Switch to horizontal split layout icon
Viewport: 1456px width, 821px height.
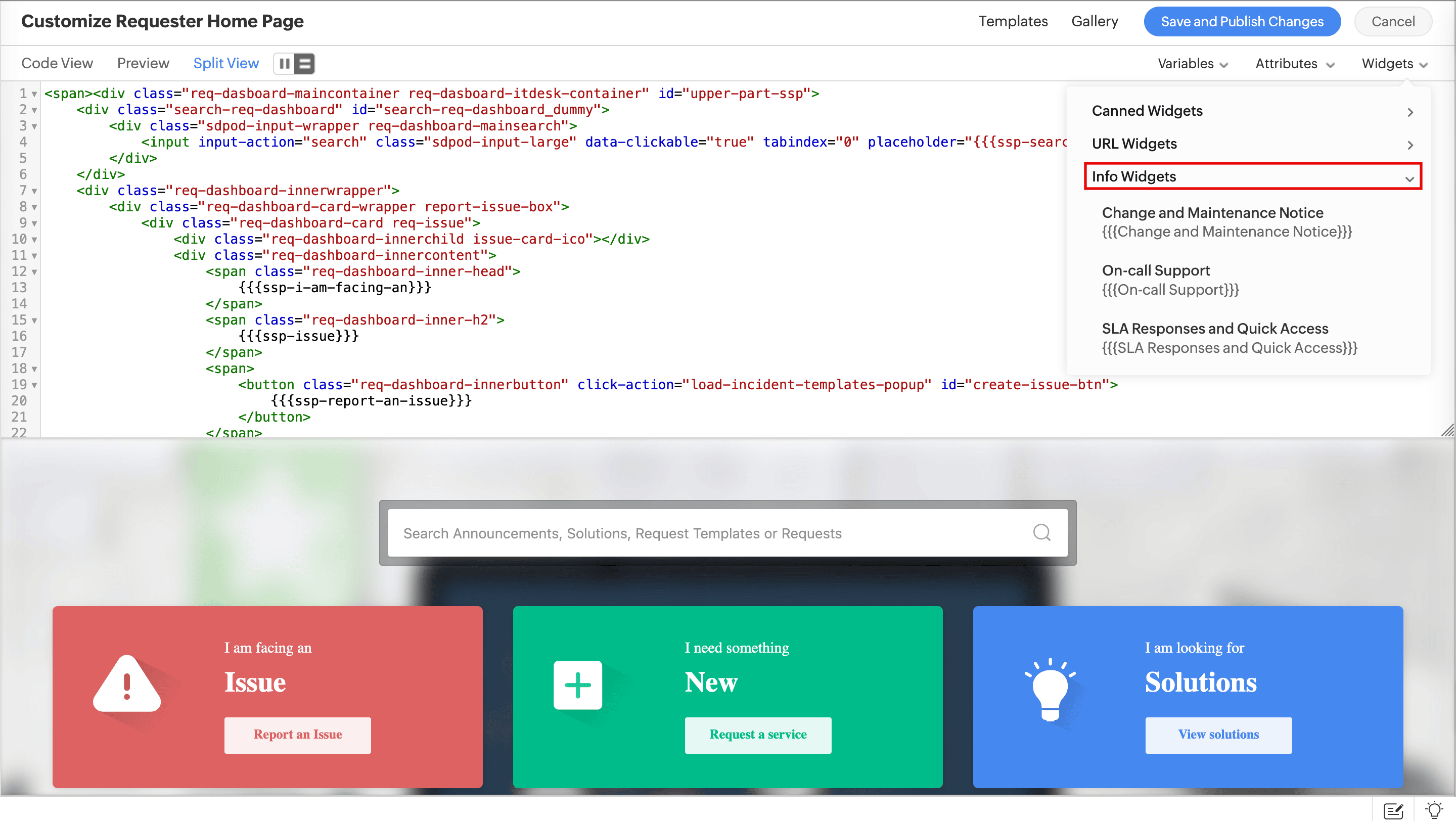pyautogui.click(x=305, y=64)
